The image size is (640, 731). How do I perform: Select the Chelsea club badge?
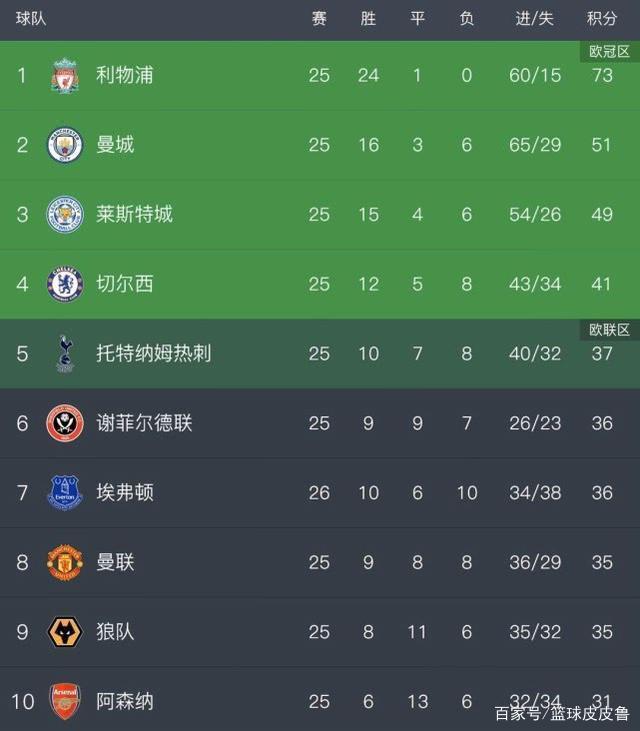coord(65,284)
